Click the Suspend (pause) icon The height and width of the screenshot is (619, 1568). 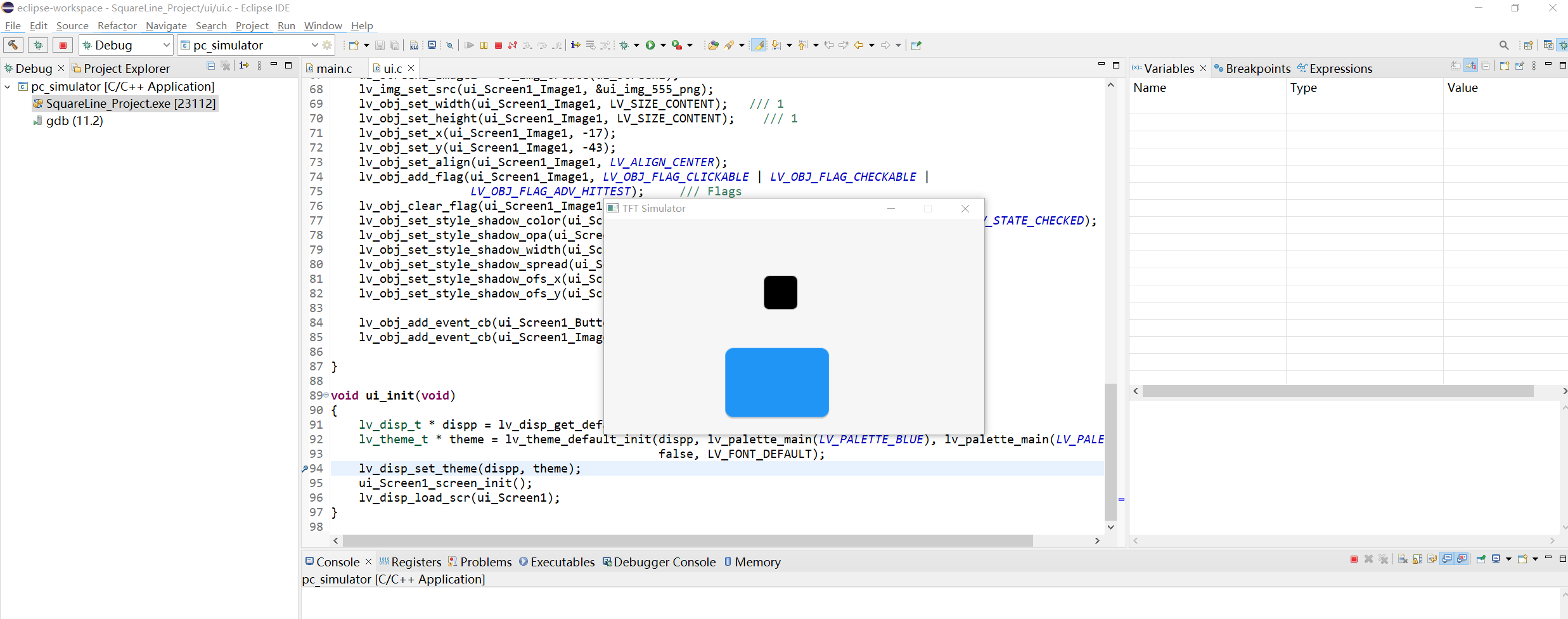(x=484, y=45)
